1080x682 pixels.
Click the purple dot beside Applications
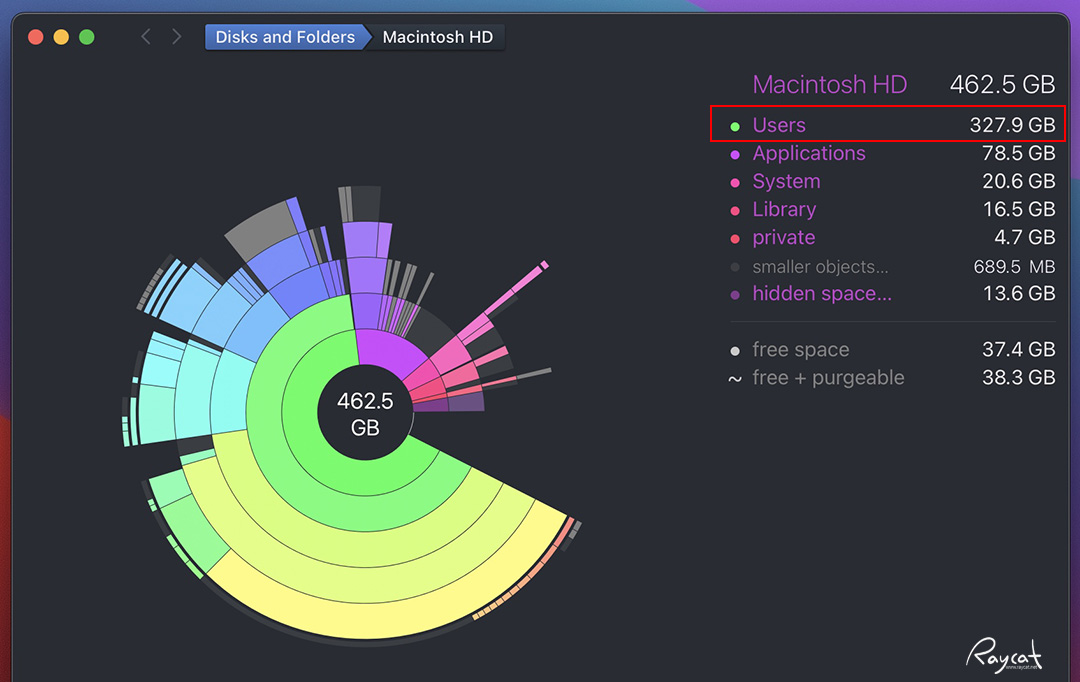[735, 155]
